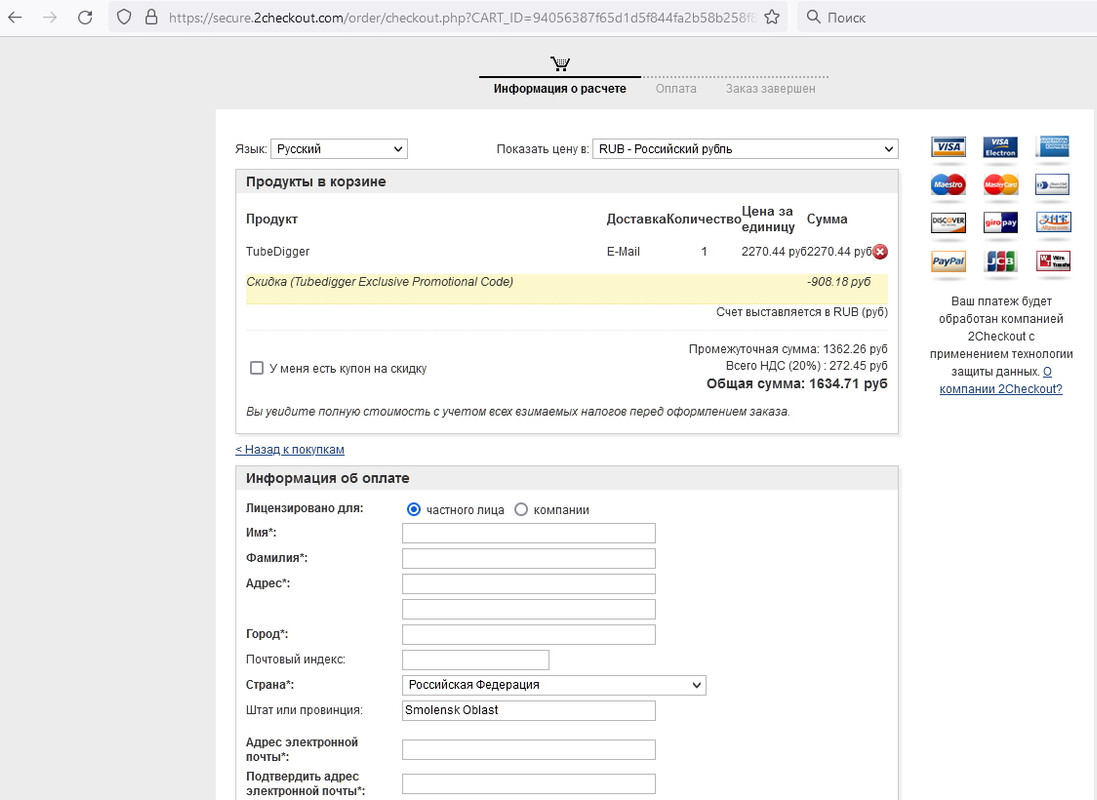Open the "О компании 2Checkout?" link
This screenshot has width=1097, height=800.
click(x=1000, y=381)
